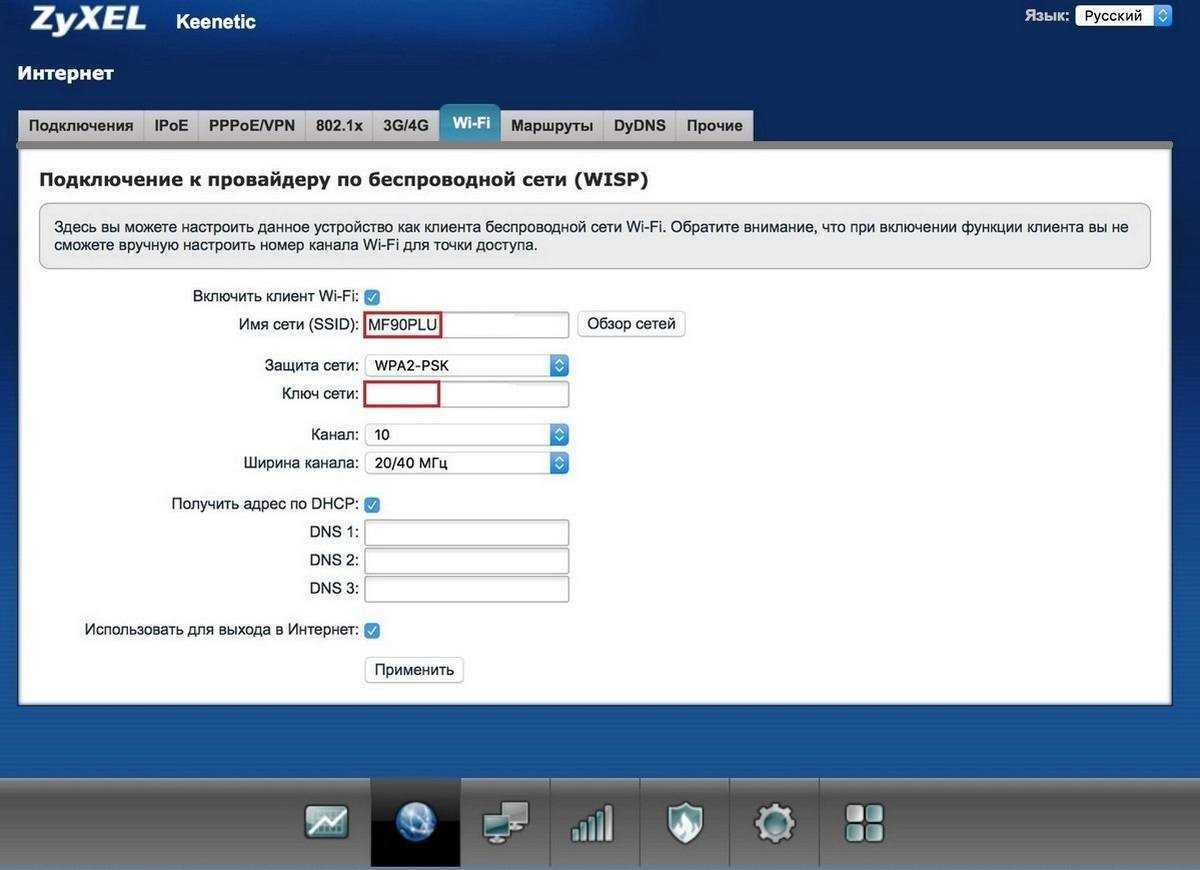Toggle the 'Включить клиент Wi-Fi' checkbox
This screenshot has height=870, width=1200.
pos(372,297)
